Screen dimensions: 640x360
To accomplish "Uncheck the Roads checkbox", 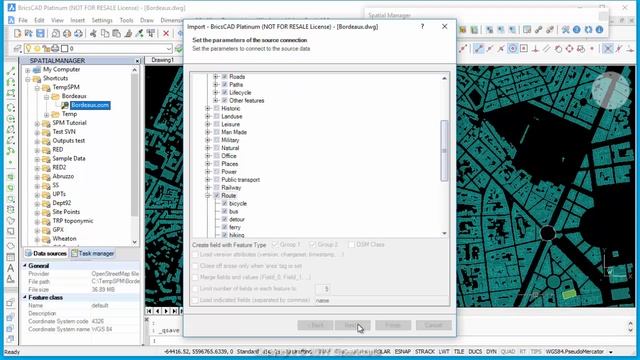I will (x=224, y=77).
